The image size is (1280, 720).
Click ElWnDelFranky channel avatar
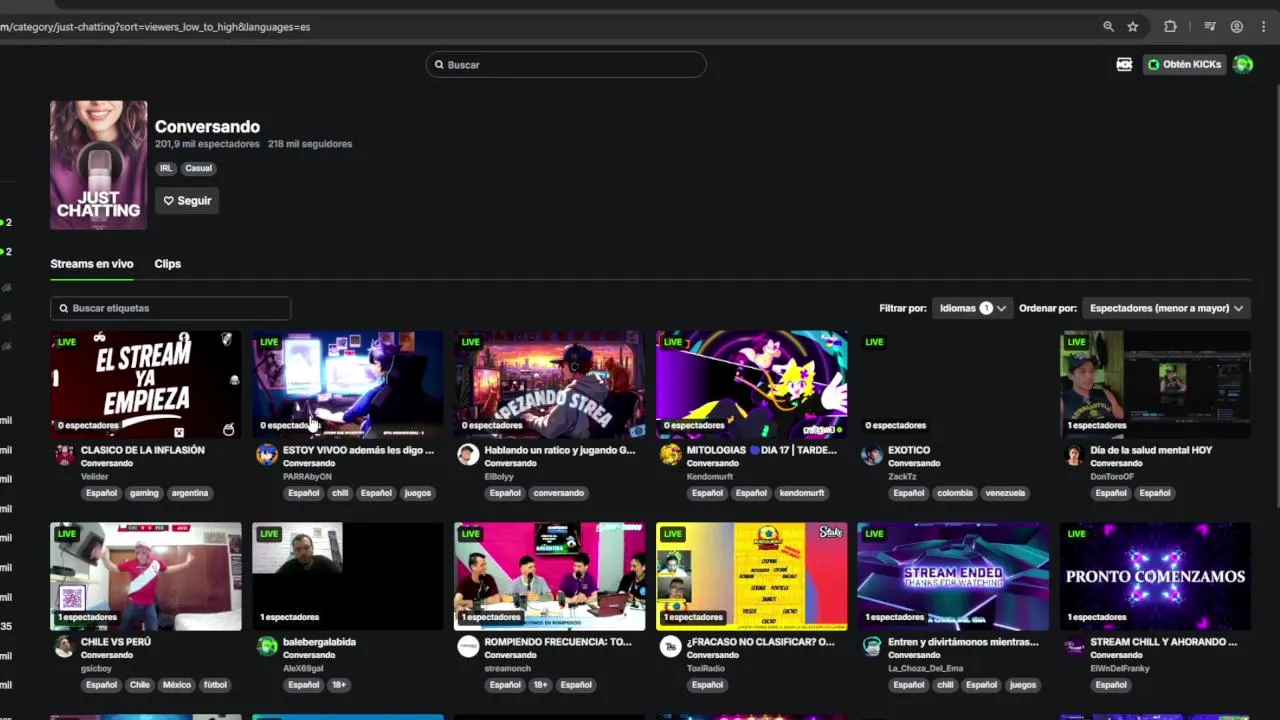(x=1074, y=647)
